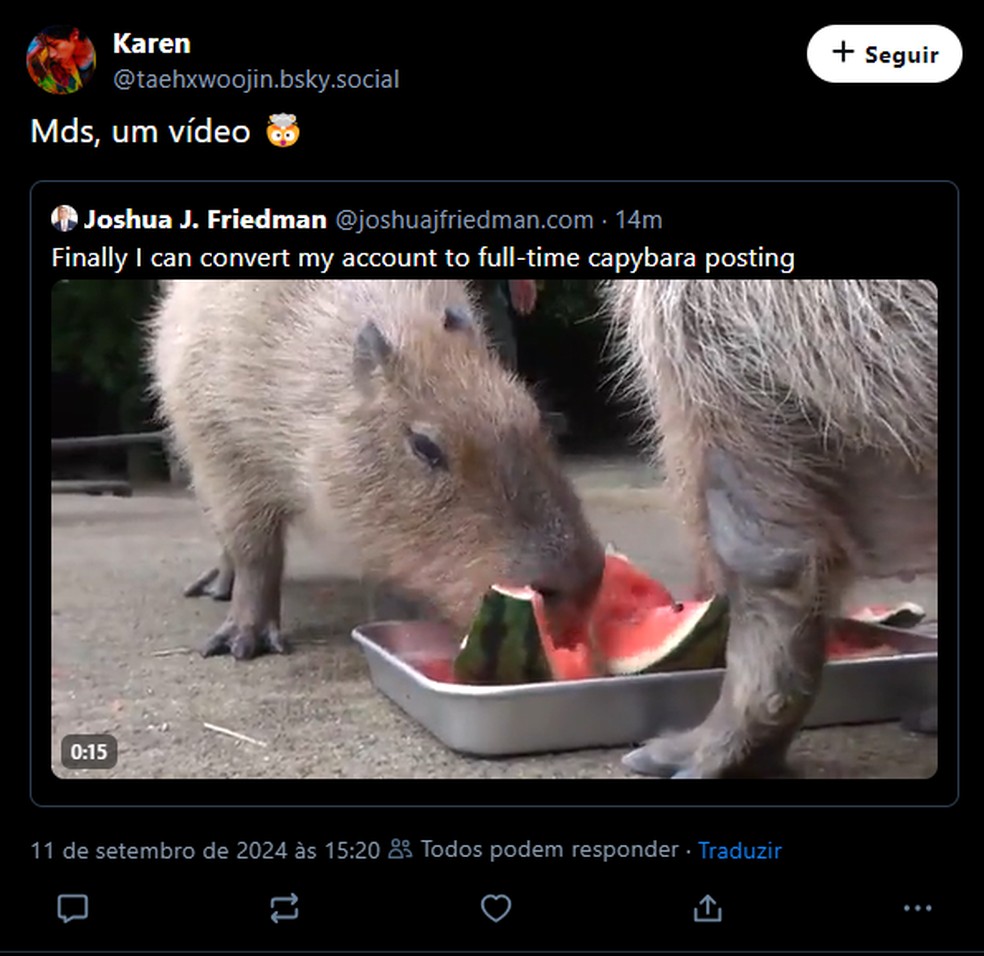Click the Traduzir link
Viewport: 984px width, 956px height.
click(740, 850)
